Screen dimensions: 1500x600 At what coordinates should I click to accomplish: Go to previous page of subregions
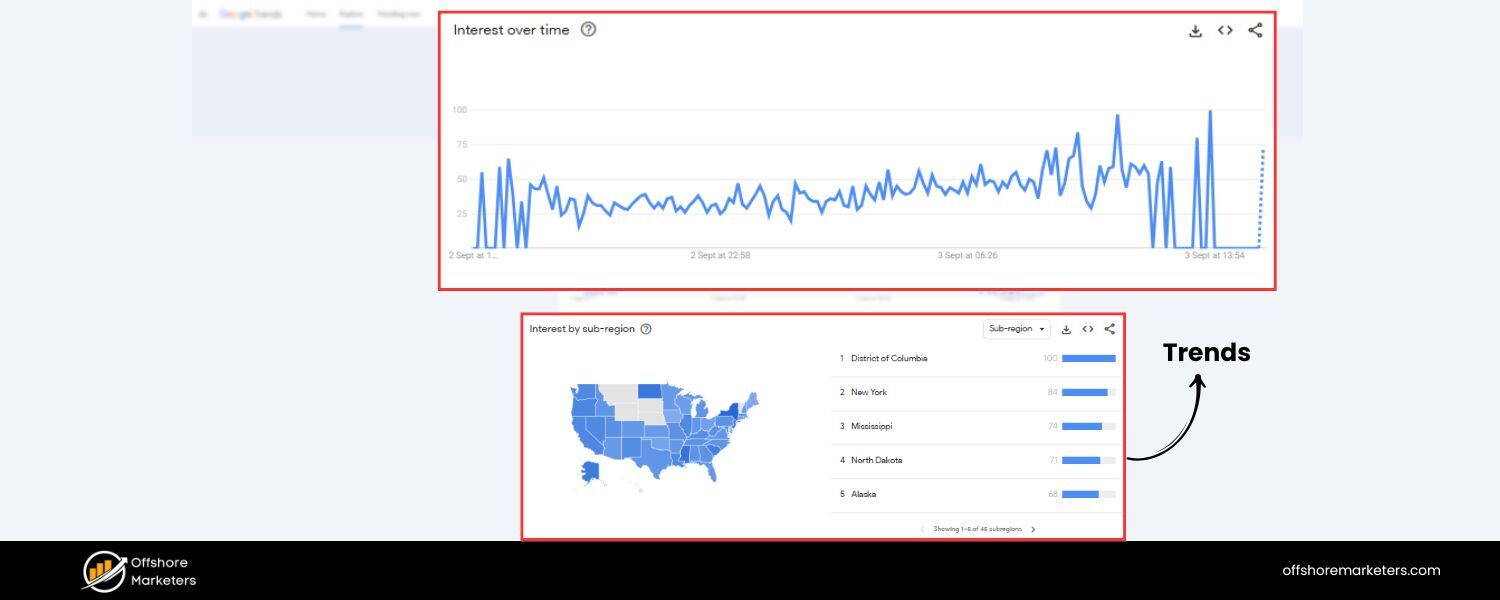(x=922, y=529)
